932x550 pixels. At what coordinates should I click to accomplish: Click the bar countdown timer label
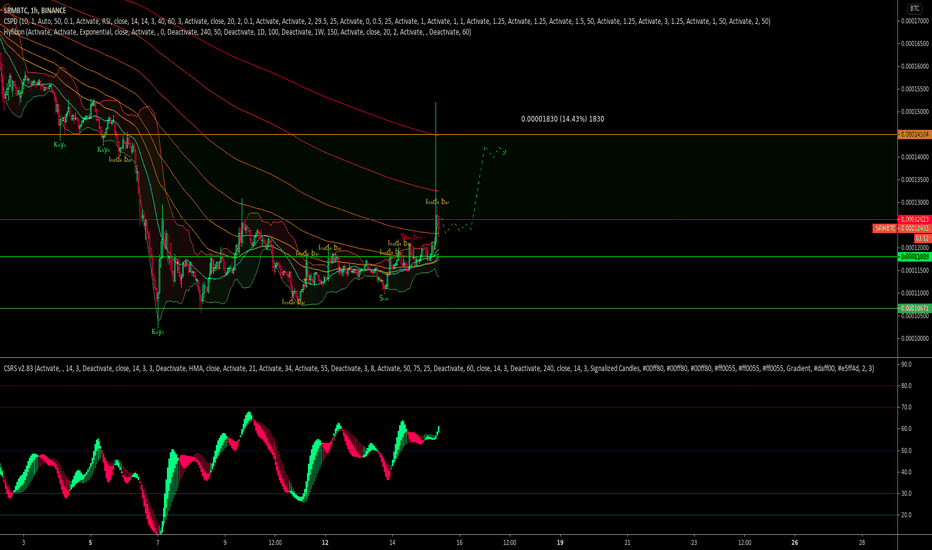coord(922,238)
